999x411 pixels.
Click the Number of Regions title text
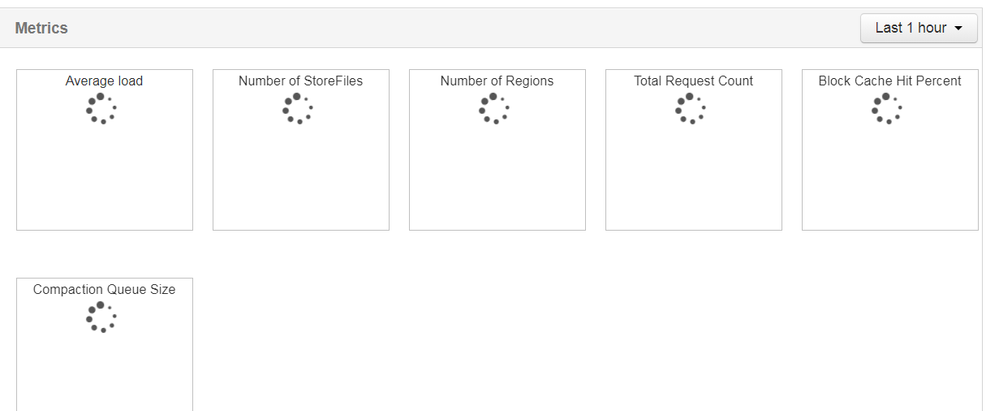click(x=497, y=81)
